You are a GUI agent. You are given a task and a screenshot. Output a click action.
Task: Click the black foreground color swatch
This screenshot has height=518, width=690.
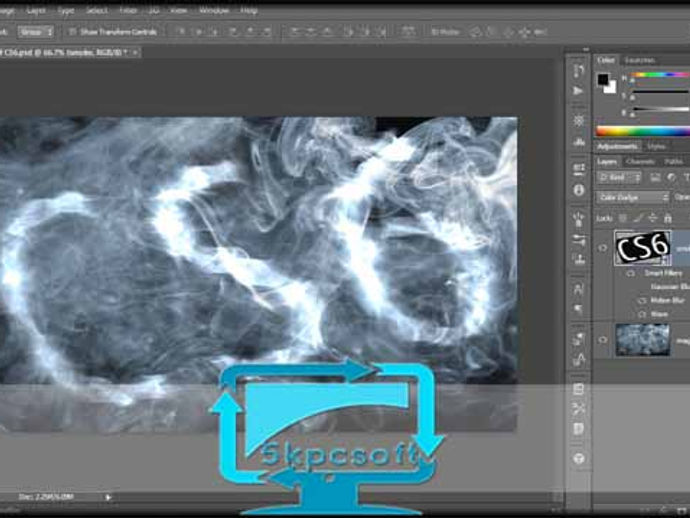[x=603, y=80]
